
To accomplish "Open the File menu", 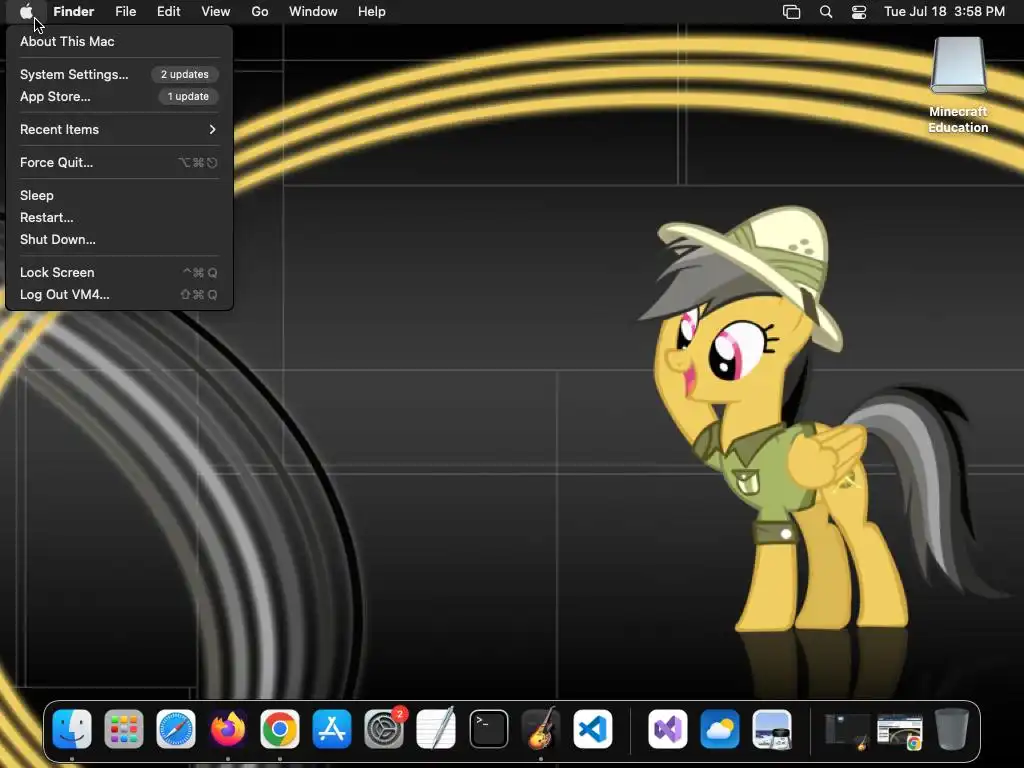I will pos(125,12).
